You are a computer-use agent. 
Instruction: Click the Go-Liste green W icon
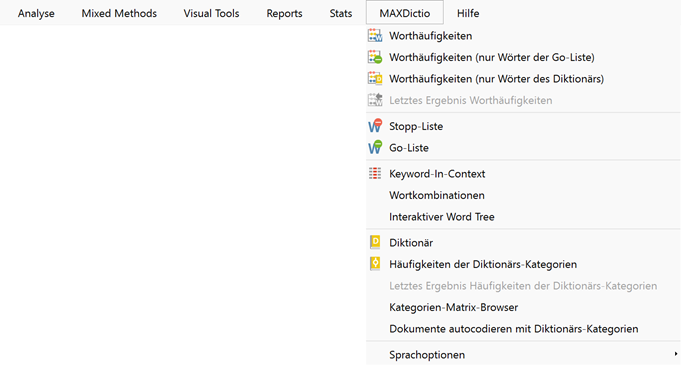click(375, 148)
